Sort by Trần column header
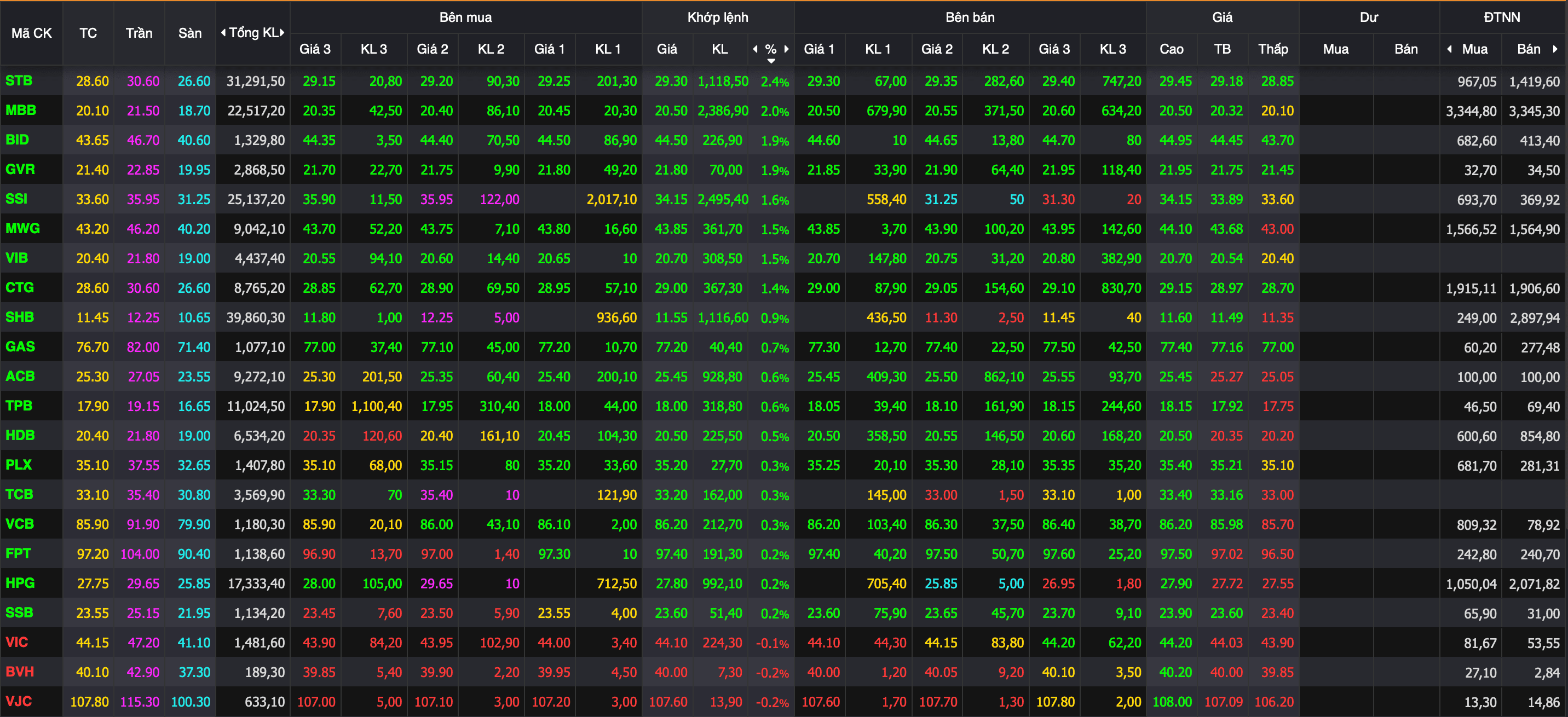This screenshot has height=717, width=1568. coord(140,33)
